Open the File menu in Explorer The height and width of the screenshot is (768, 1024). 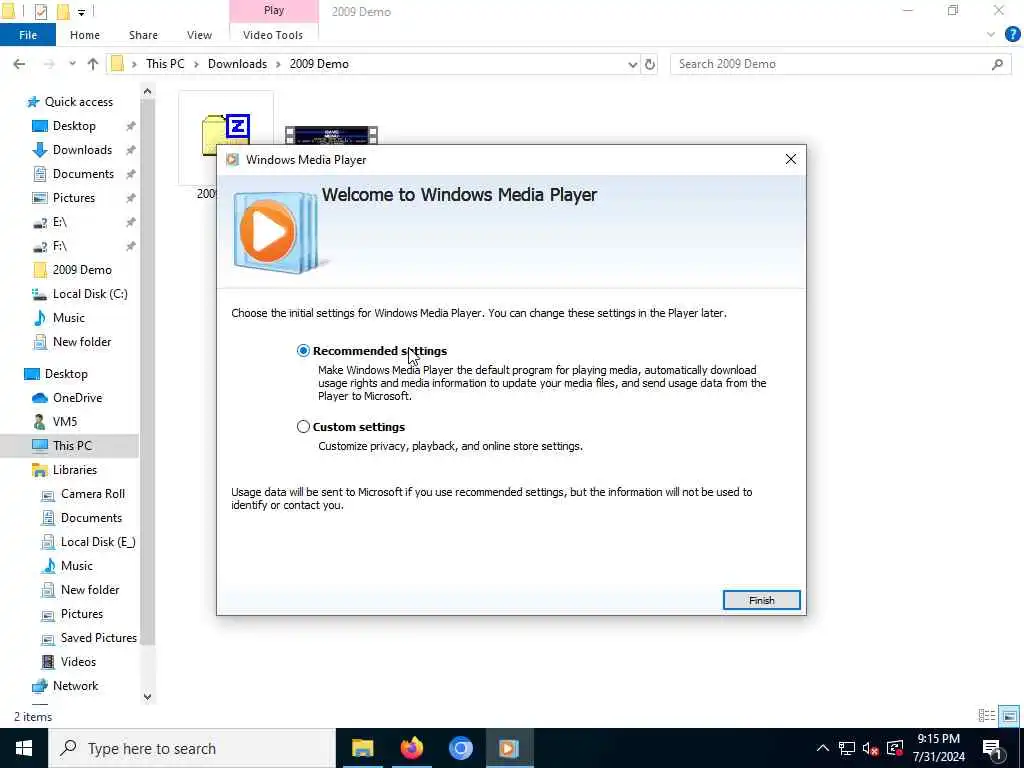click(x=28, y=35)
